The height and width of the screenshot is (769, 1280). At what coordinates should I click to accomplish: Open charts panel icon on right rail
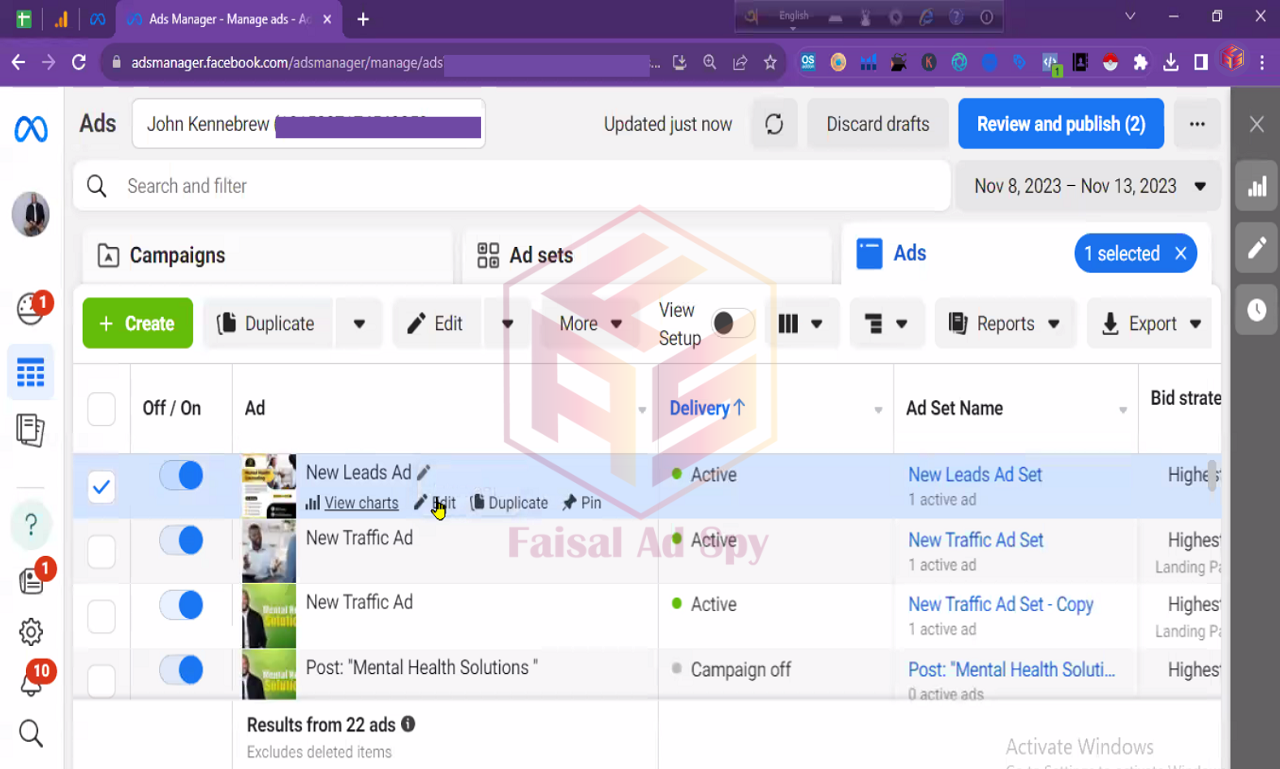point(1256,186)
